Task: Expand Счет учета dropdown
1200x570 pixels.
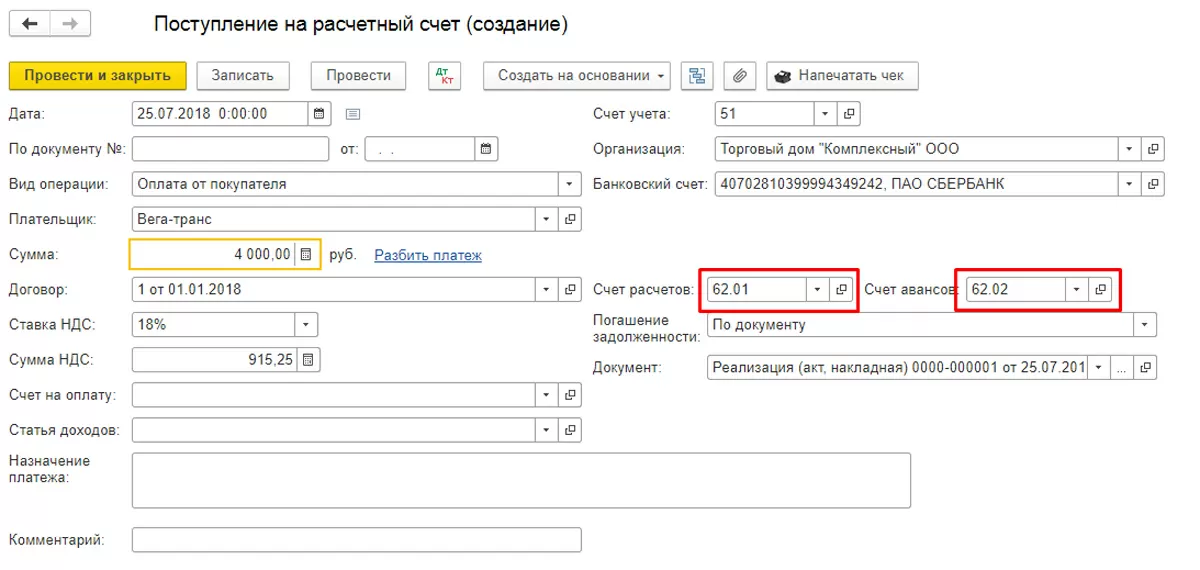Action: pyautogui.click(x=825, y=114)
